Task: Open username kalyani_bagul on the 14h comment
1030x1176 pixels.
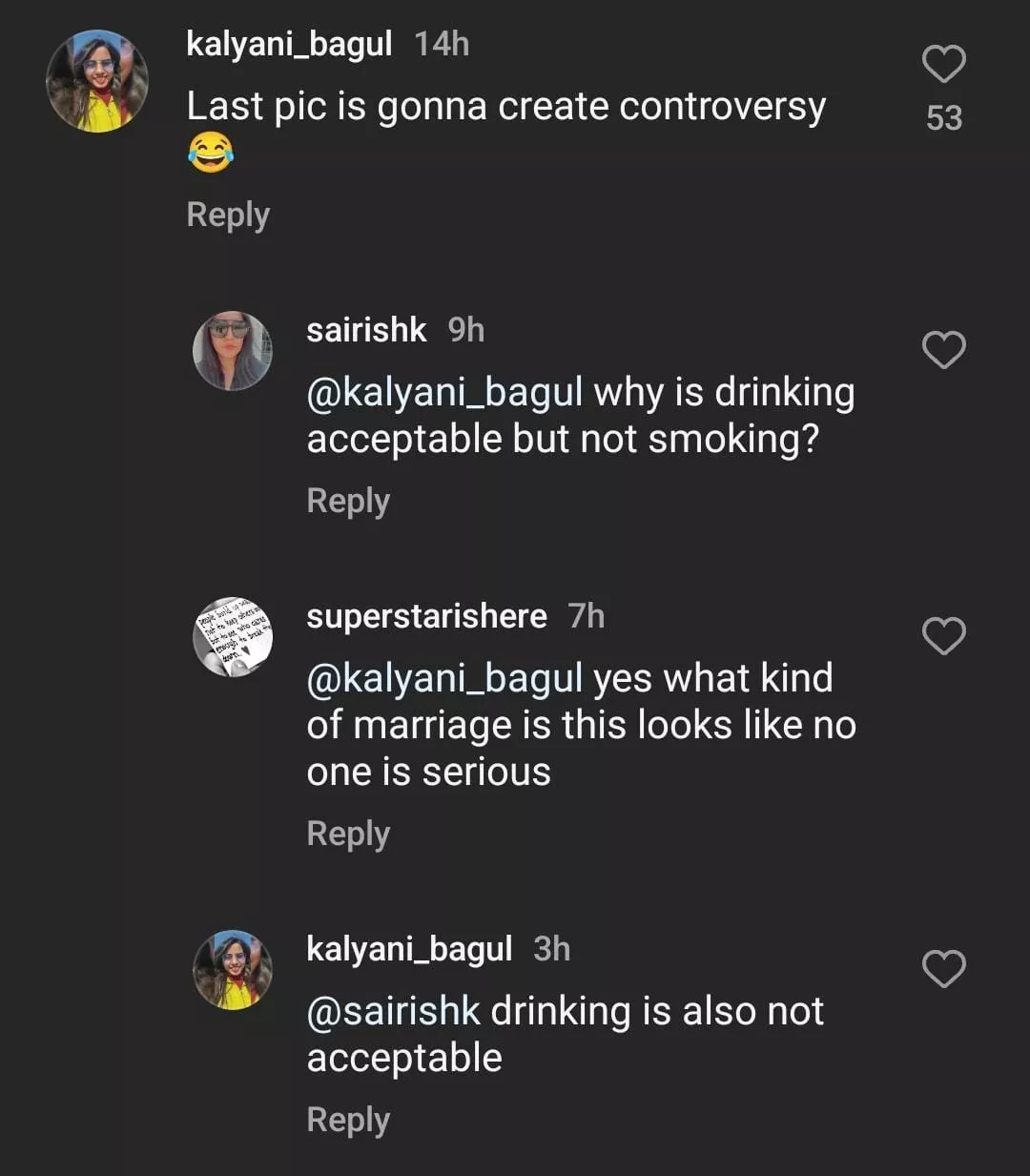Action: pos(289,44)
